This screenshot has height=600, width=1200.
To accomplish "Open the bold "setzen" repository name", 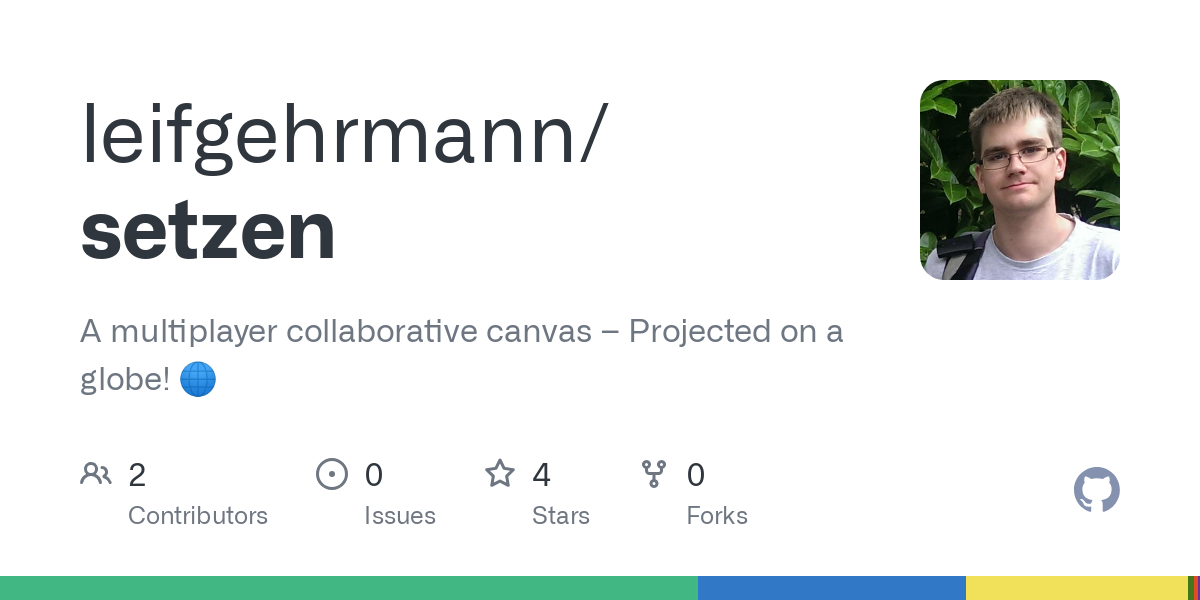I will coord(208,230).
